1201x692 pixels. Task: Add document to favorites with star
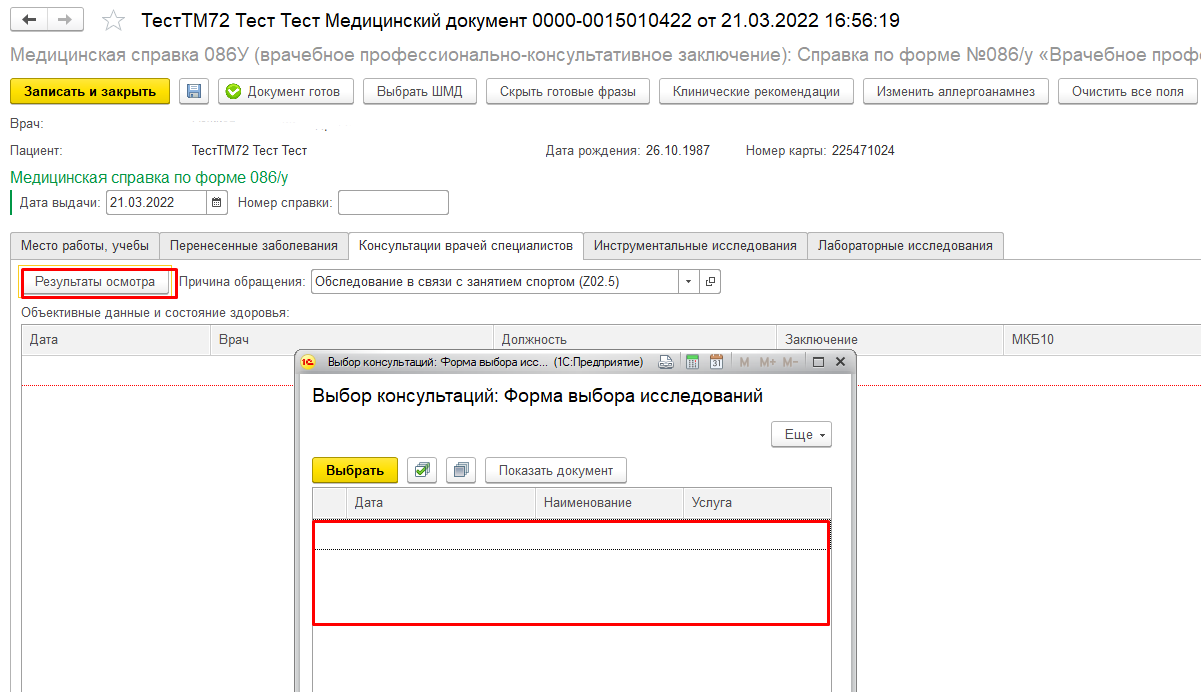(x=115, y=21)
